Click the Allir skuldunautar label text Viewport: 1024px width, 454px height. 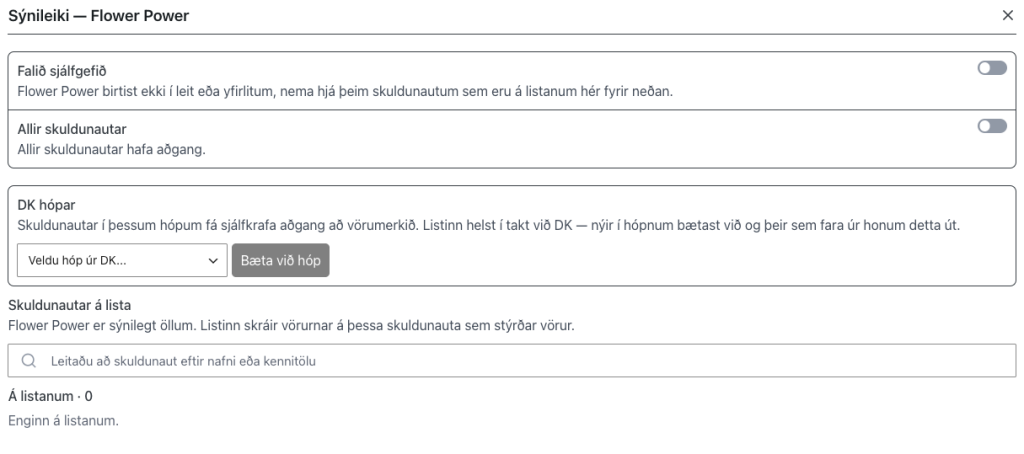click(72, 129)
